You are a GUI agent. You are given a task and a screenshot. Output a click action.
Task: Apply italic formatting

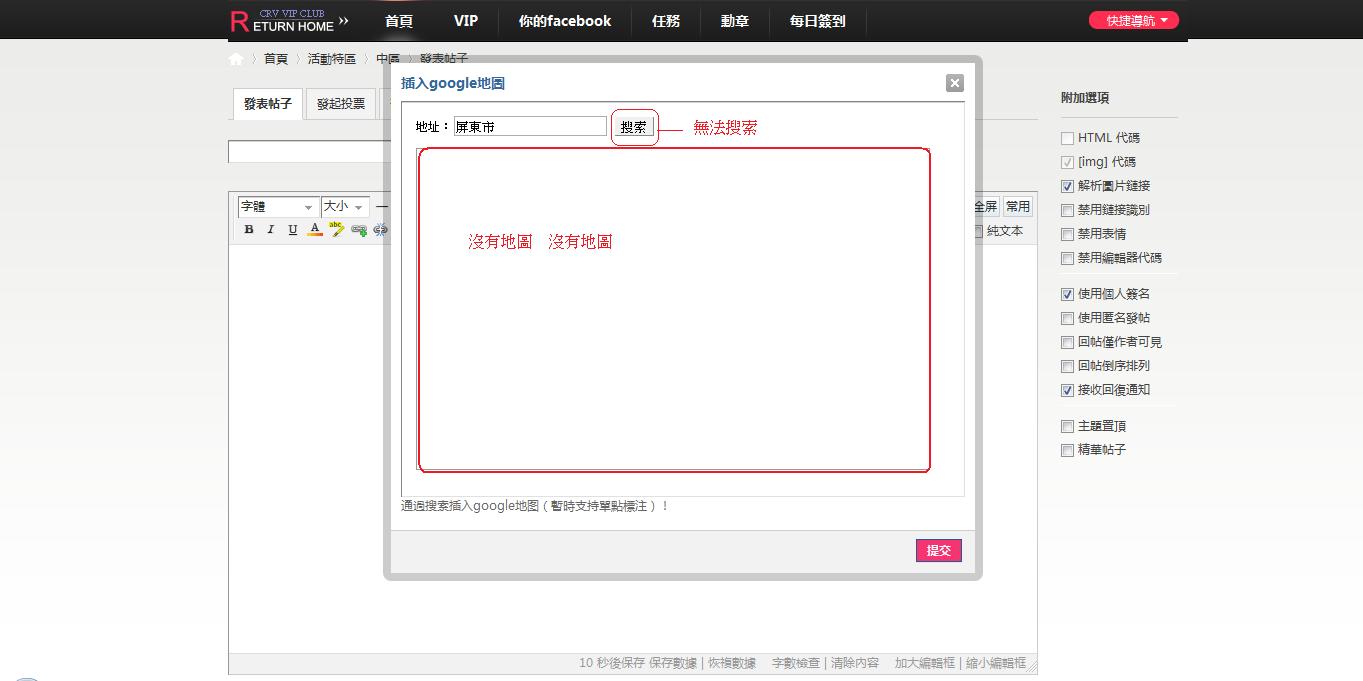click(271, 230)
